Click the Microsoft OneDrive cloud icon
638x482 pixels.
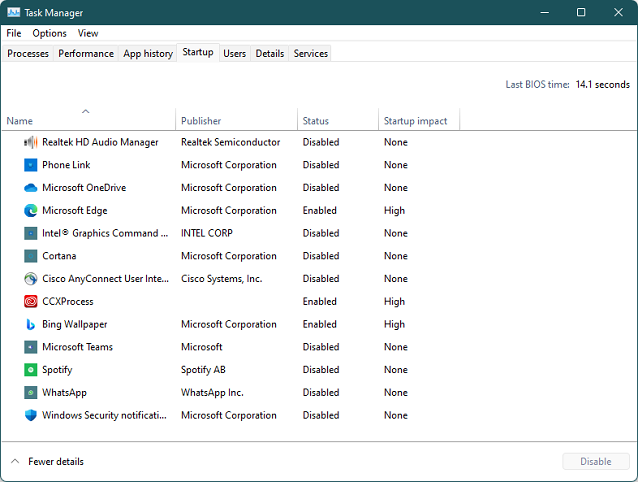coord(31,188)
